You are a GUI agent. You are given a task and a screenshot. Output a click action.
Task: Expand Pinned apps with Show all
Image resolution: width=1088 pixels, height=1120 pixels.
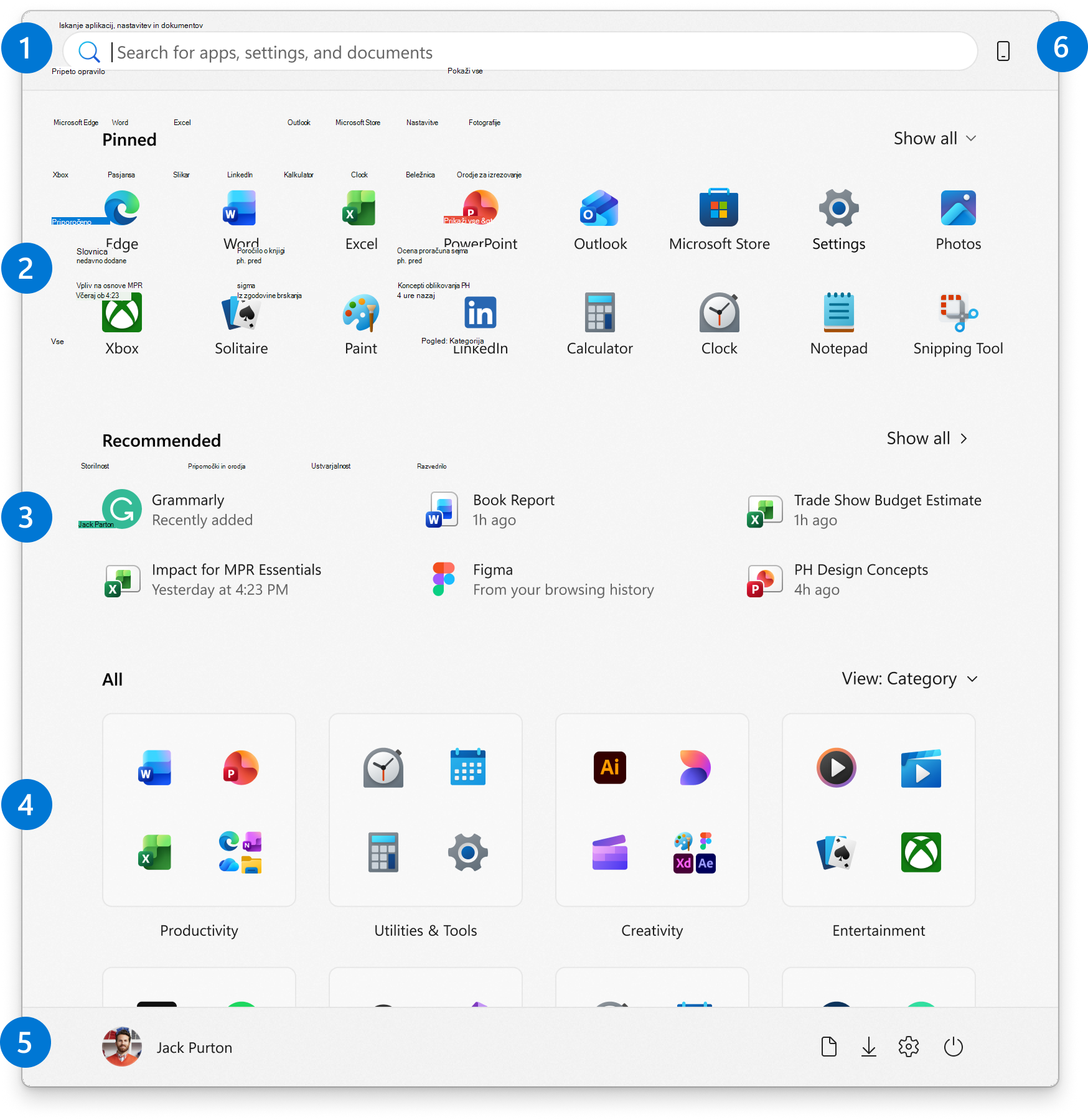click(x=934, y=138)
